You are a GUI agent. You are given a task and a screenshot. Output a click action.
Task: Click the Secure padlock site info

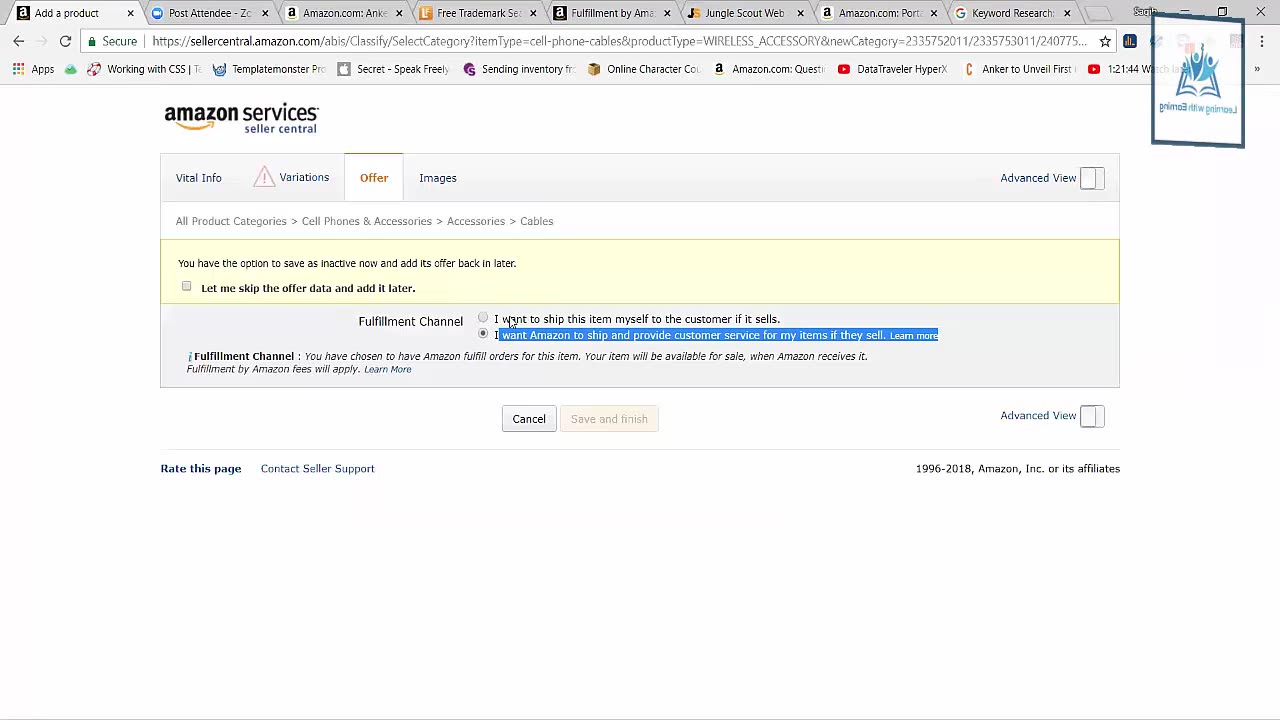pyautogui.click(x=112, y=41)
